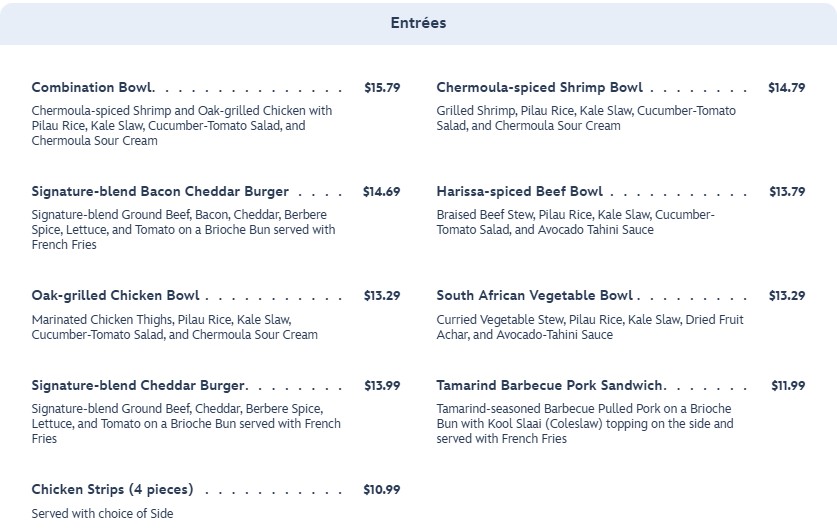Click the Tamarind Pork Sandwich description paragraph
The height and width of the screenshot is (531, 837).
tap(584, 424)
